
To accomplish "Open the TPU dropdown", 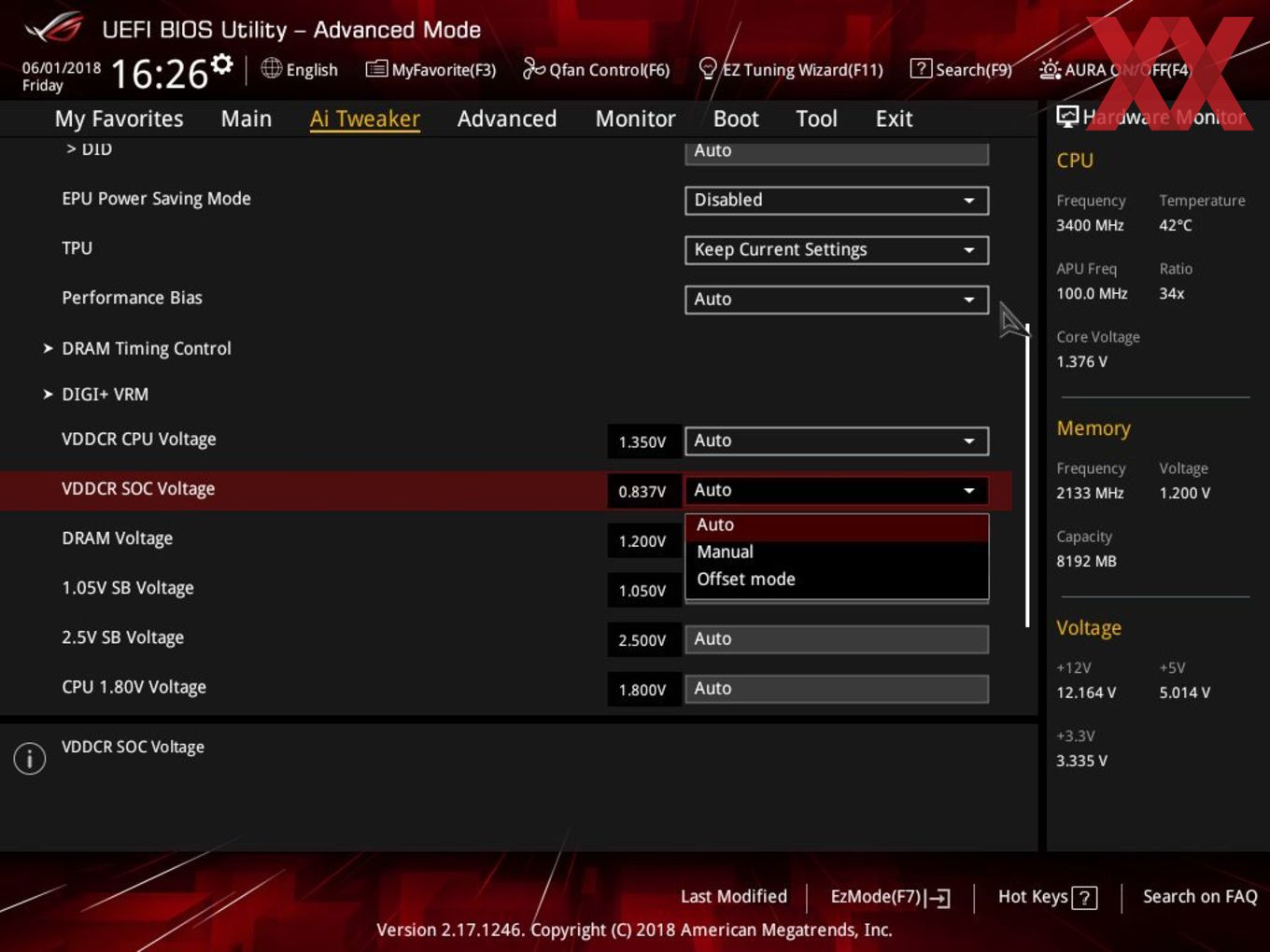I will (x=837, y=249).
